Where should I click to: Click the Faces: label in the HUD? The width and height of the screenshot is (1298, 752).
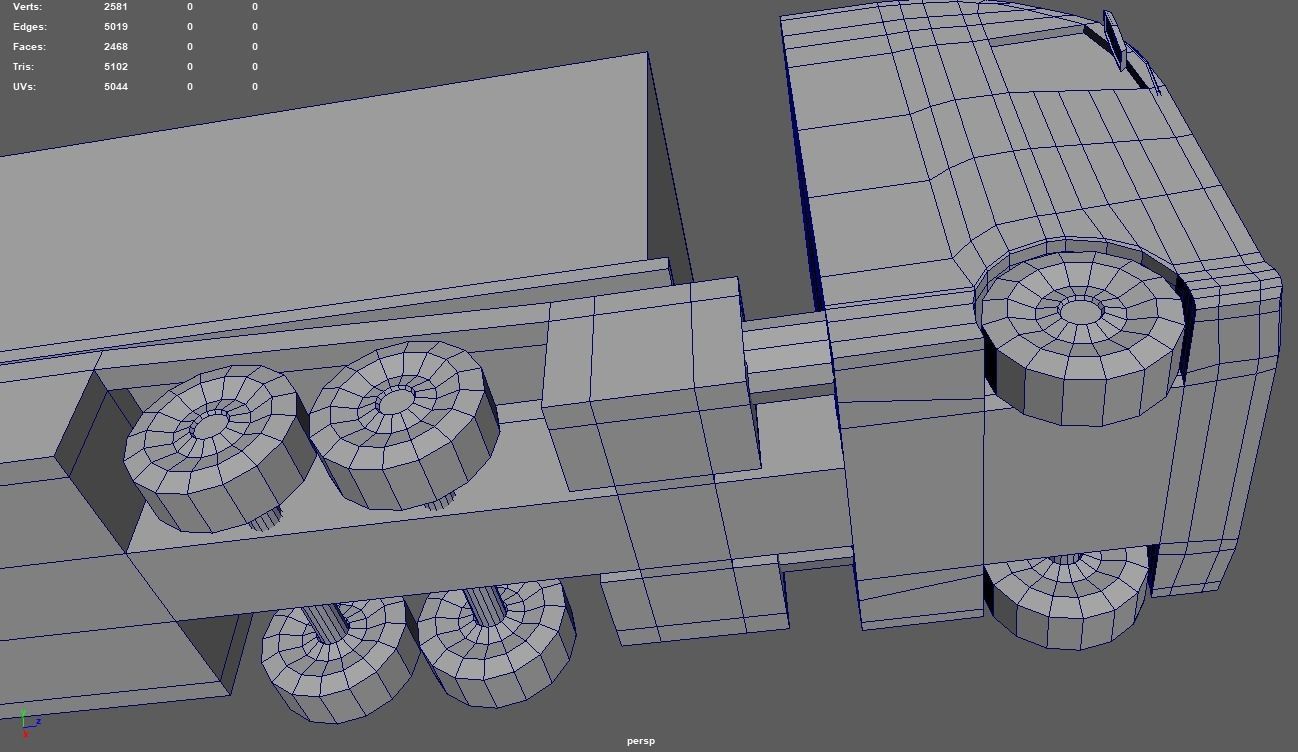tap(29, 47)
